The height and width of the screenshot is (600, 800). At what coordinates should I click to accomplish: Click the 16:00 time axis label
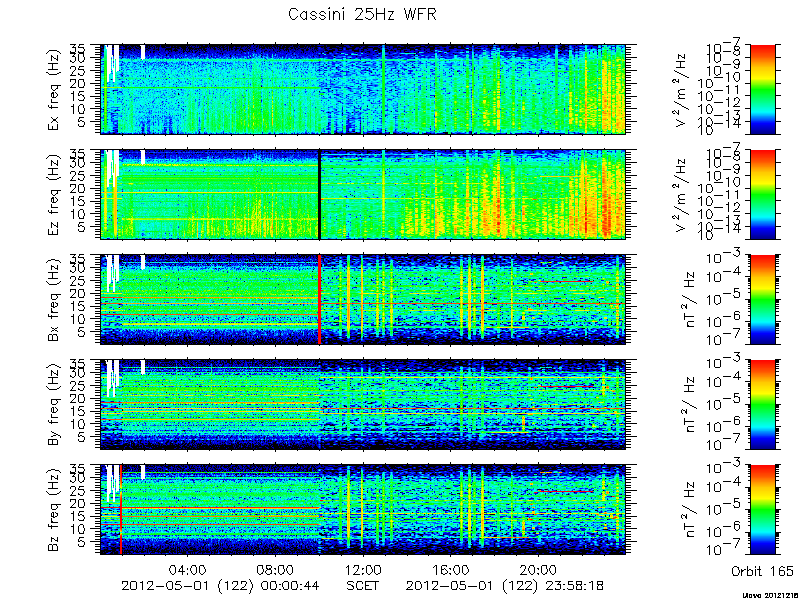[x=451, y=569]
